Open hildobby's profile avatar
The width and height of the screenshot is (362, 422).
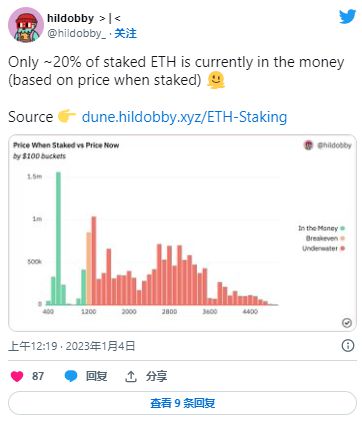point(26,25)
